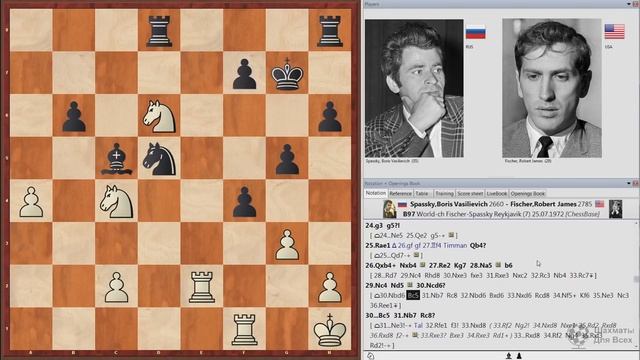
Task: Switch to the Notation tab
Action: tap(376, 193)
